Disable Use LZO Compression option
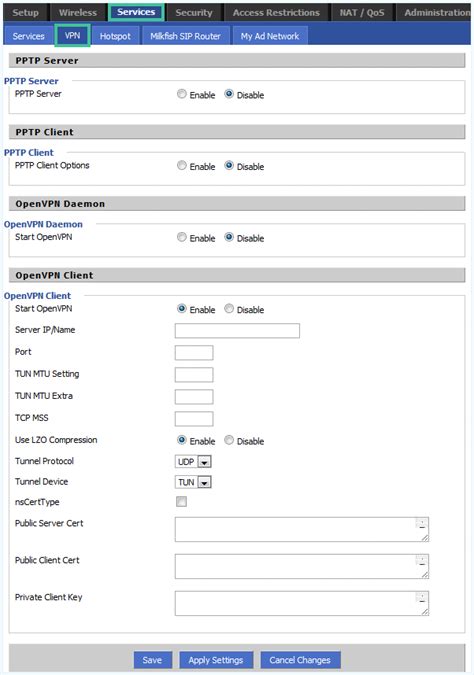 [x=229, y=440]
